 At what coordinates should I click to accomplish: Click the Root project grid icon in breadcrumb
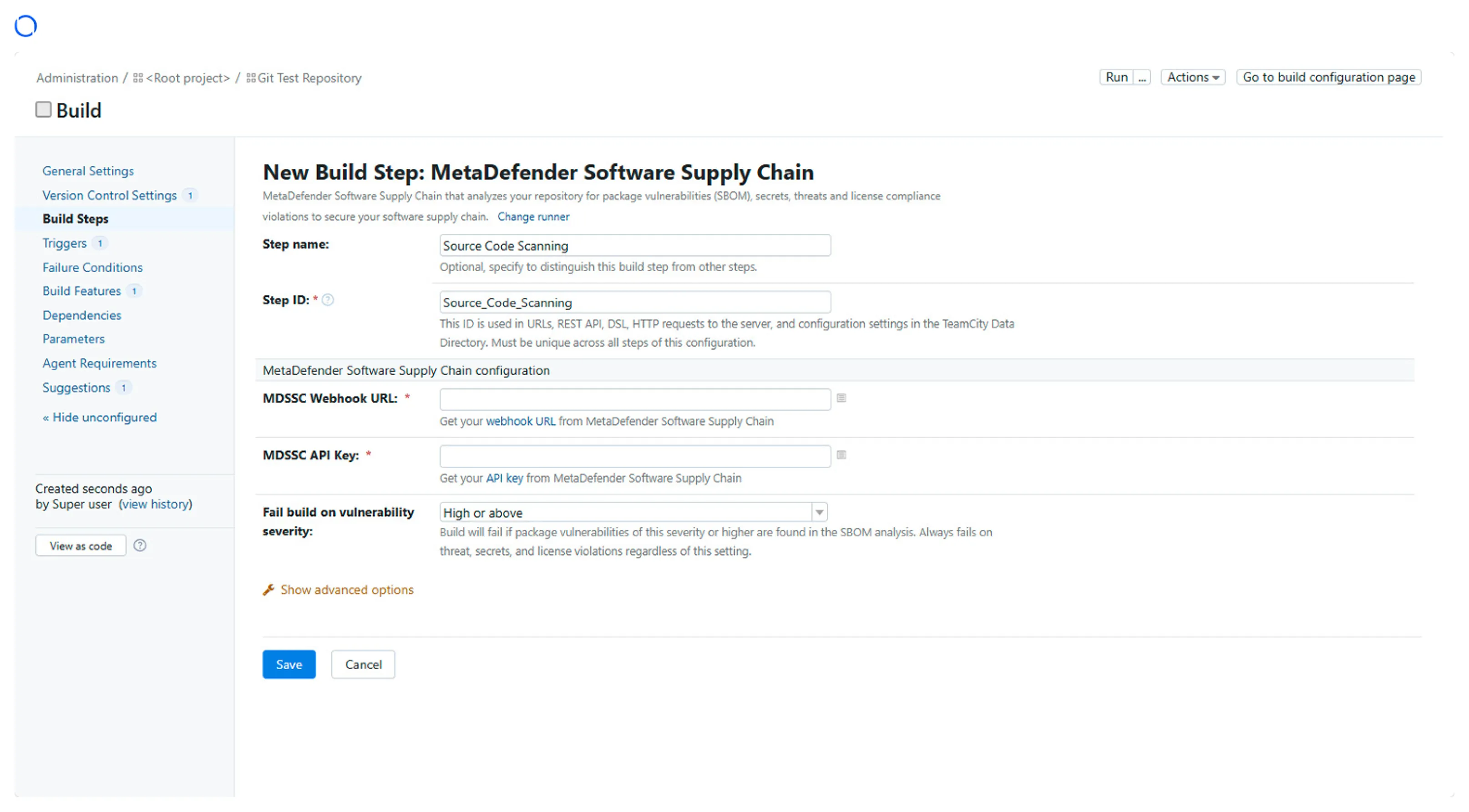[x=138, y=78]
